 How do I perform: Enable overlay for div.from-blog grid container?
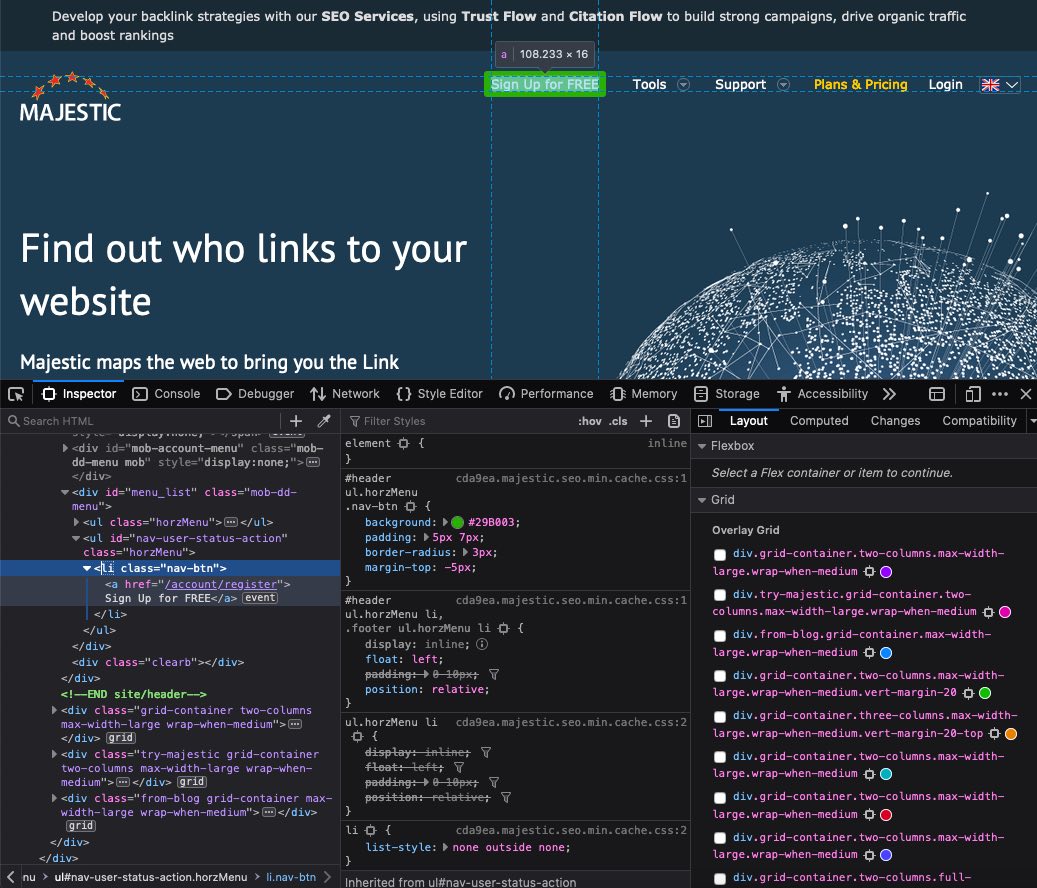coord(720,636)
